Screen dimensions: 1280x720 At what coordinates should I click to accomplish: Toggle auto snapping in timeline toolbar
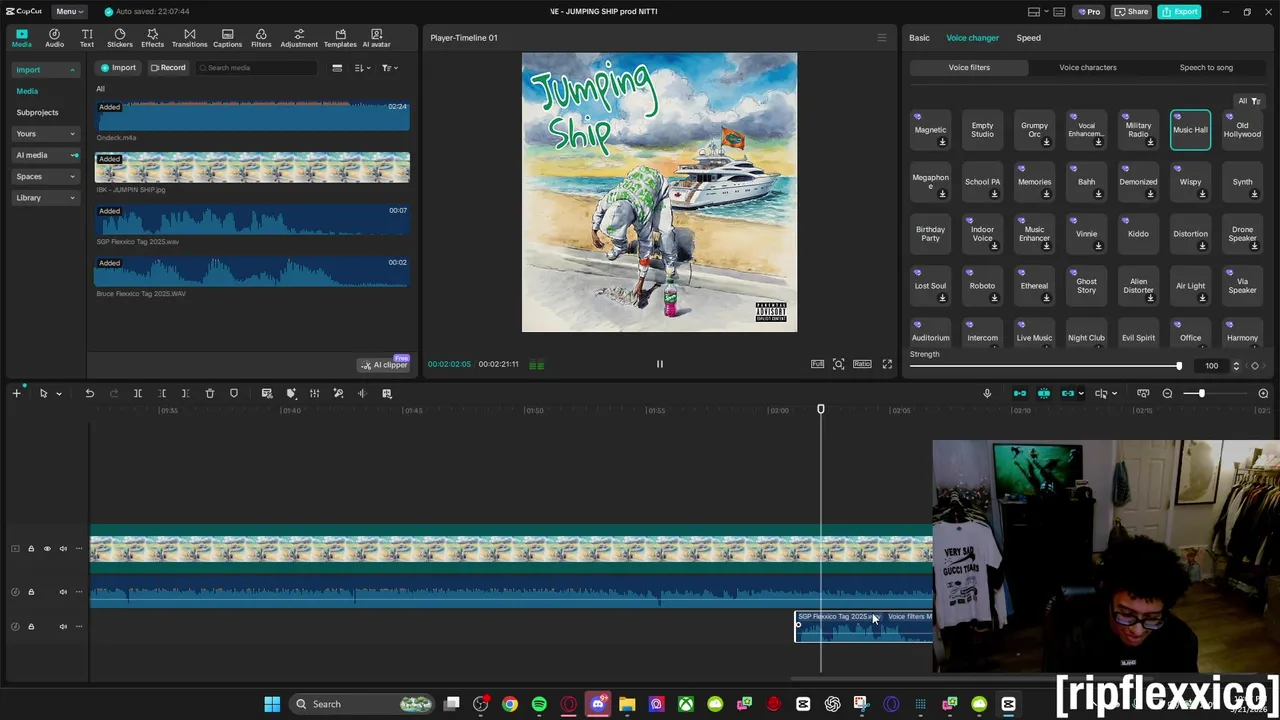point(1043,393)
